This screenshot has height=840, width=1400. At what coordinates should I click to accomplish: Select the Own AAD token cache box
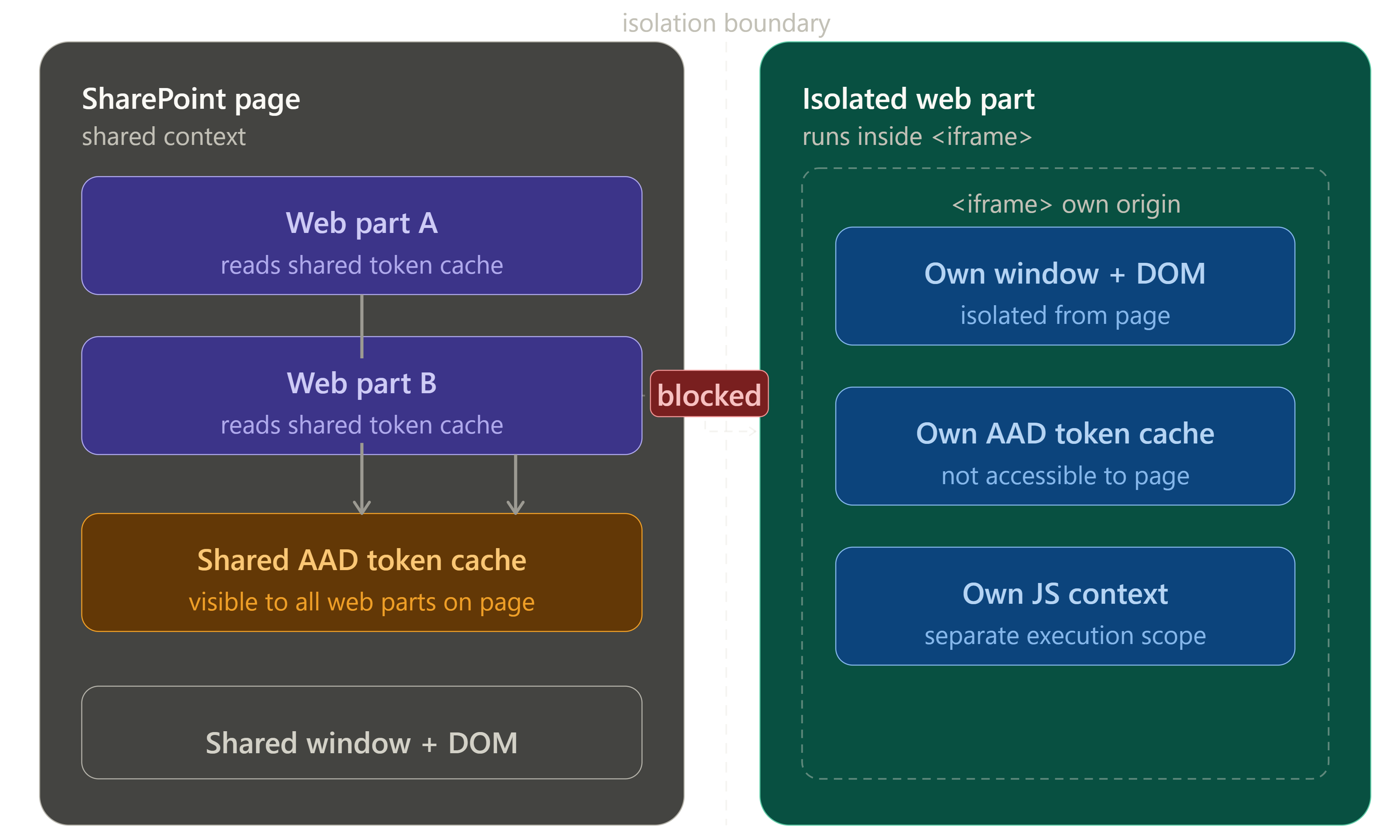(1065, 446)
